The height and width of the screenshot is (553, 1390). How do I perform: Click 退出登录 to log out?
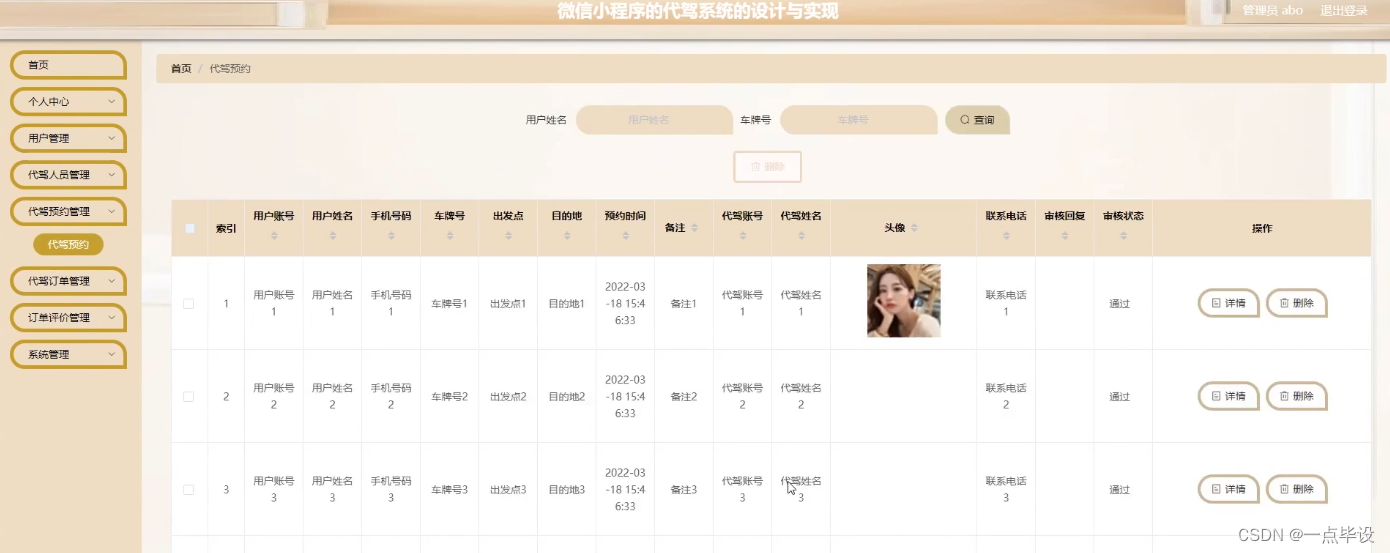tap(1344, 11)
